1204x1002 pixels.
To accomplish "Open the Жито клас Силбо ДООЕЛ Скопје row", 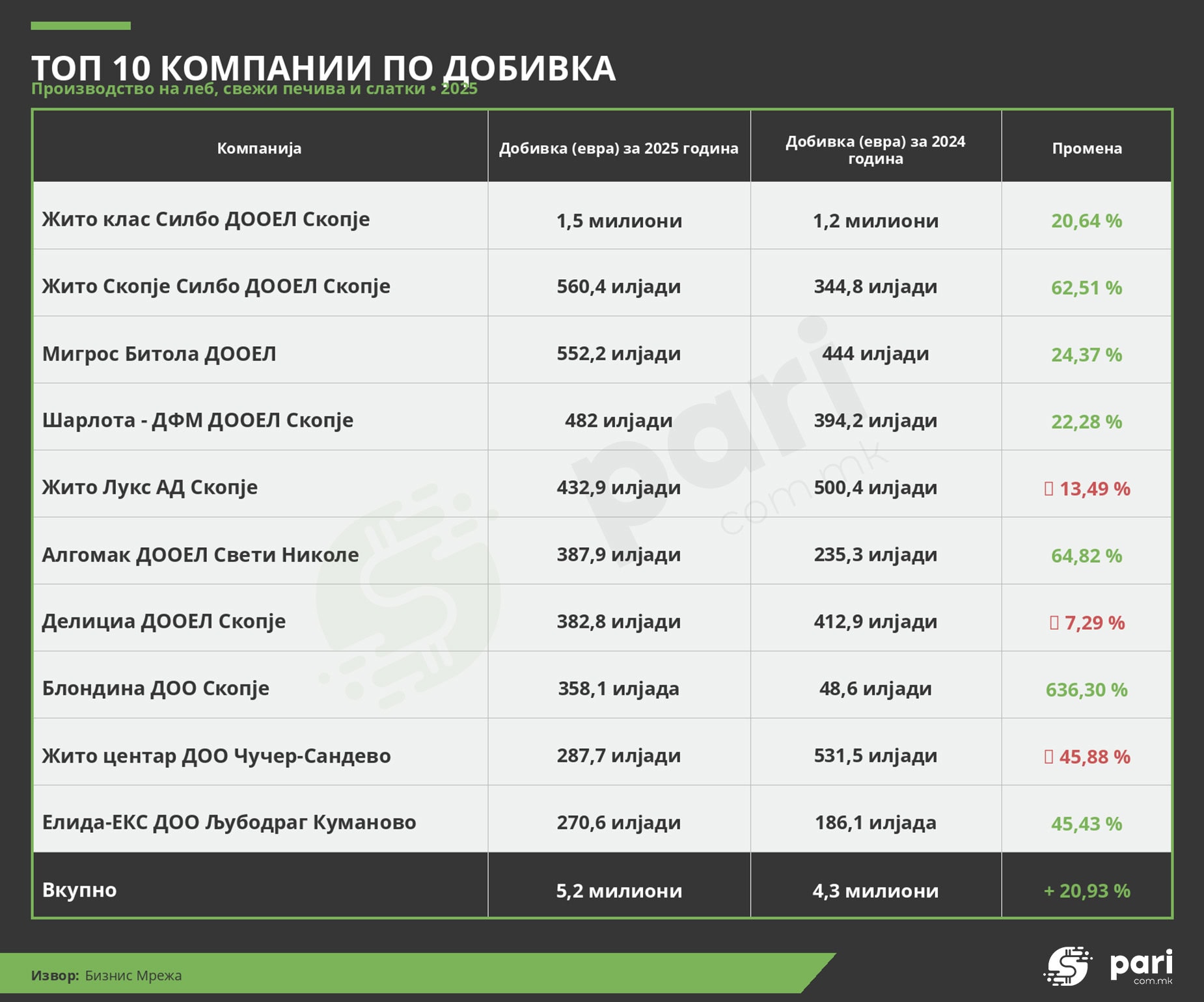I will pos(602,215).
